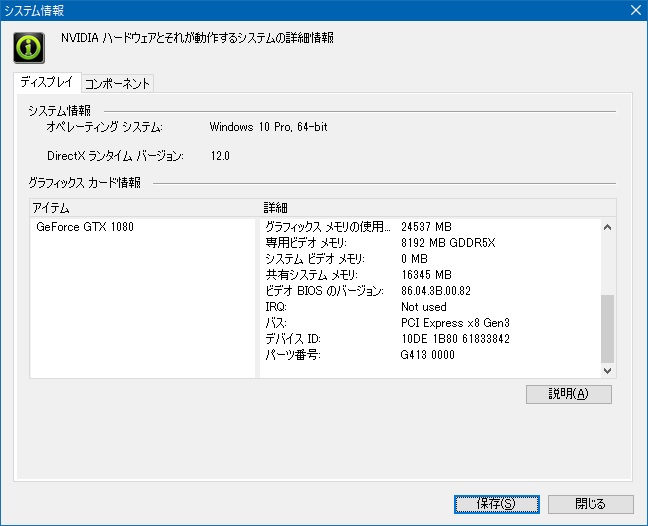Select the グラフィックス メモリの使用 row label
This screenshot has width=648, height=526.
click(x=327, y=227)
